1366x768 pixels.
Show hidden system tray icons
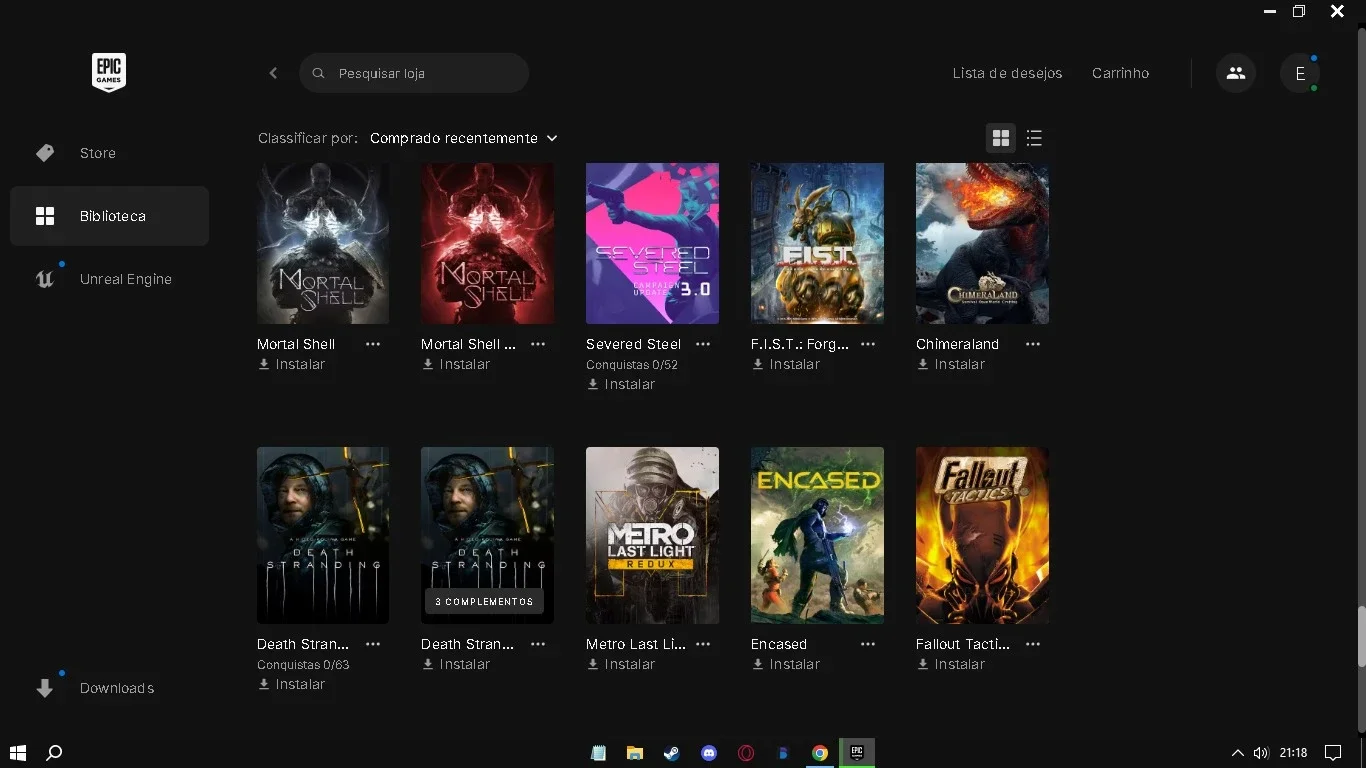click(x=1237, y=753)
